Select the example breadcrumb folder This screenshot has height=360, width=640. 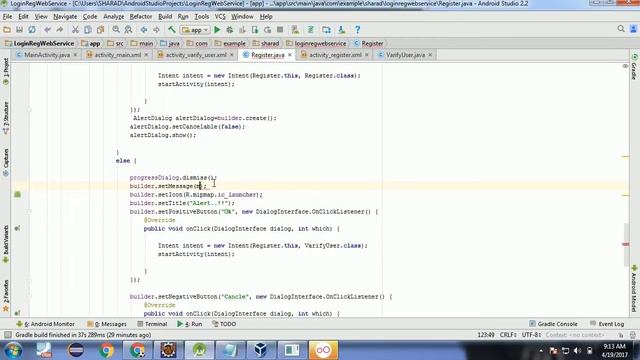(230, 43)
